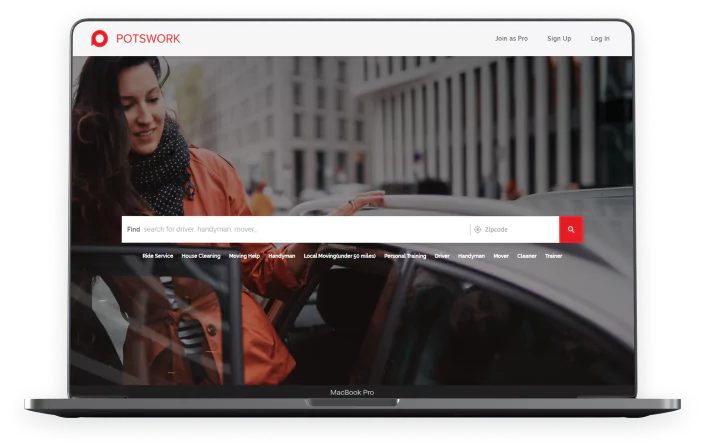Screen dimensions: 705x448
Task: Click the POTSWORK brand name text
Action: pos(147,39)
